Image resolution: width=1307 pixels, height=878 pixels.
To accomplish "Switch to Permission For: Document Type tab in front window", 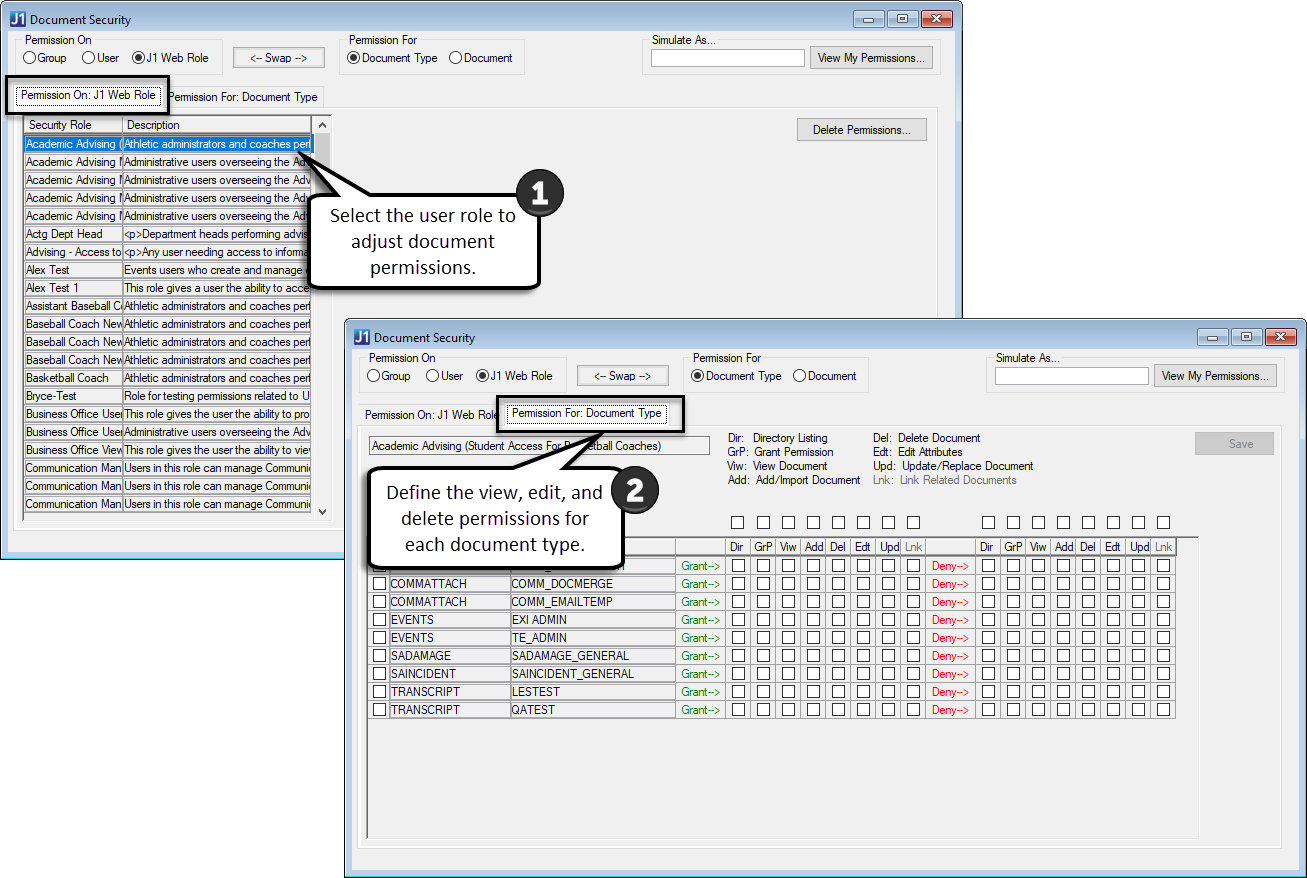I will pos(586,413).
